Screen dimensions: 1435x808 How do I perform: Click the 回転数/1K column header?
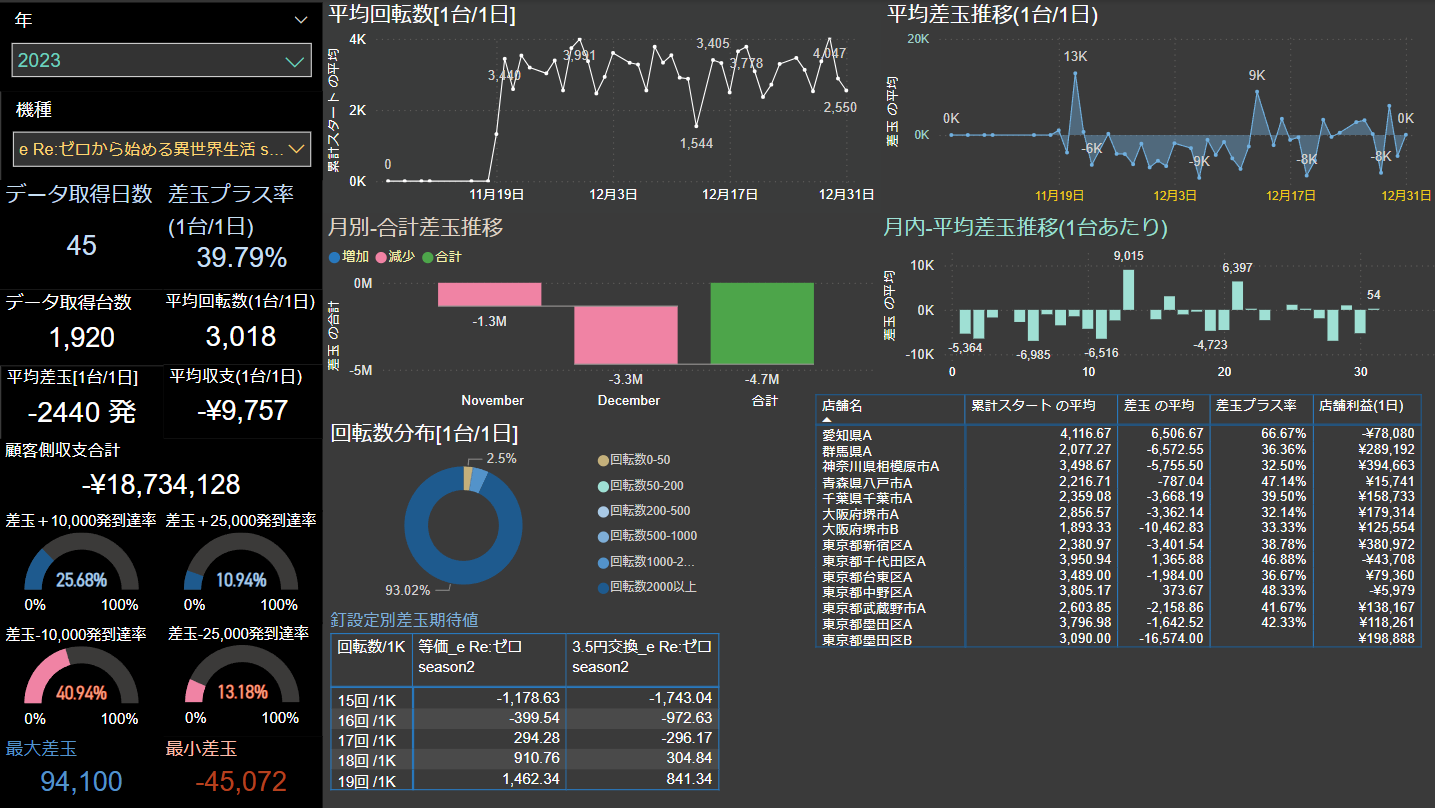(x=370, y=646)
